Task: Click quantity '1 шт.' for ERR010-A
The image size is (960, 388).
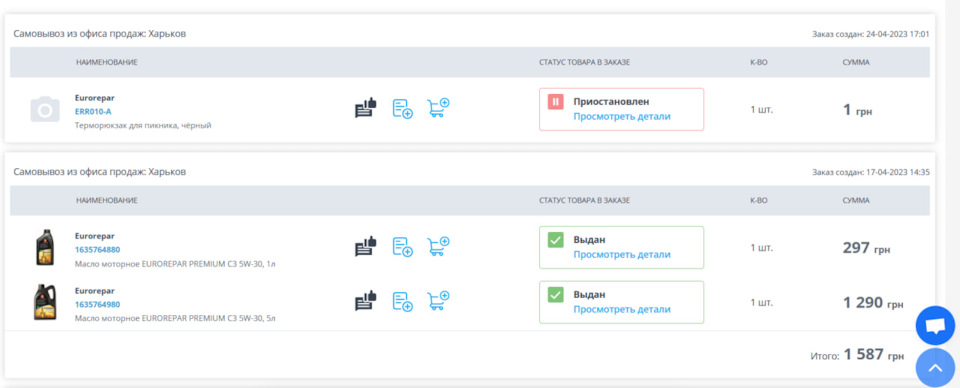Action: click(x=762, y=110)
